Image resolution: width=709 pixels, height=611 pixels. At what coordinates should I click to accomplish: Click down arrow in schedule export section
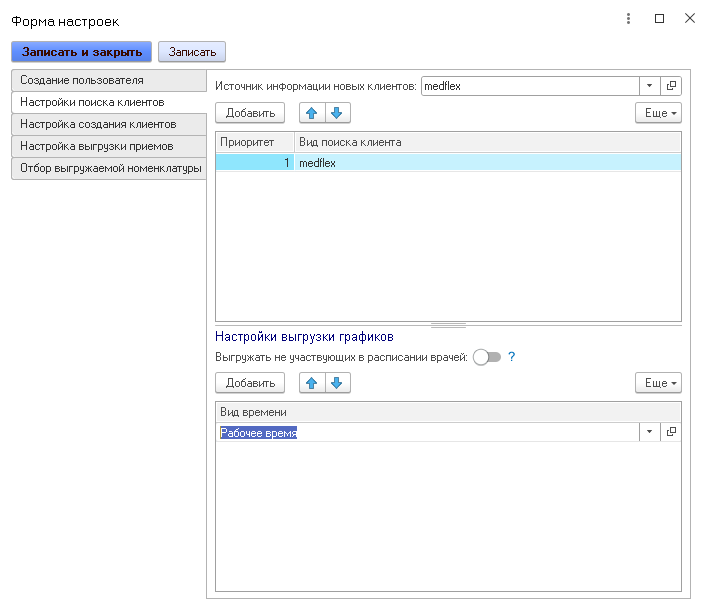tap(337, 383)
